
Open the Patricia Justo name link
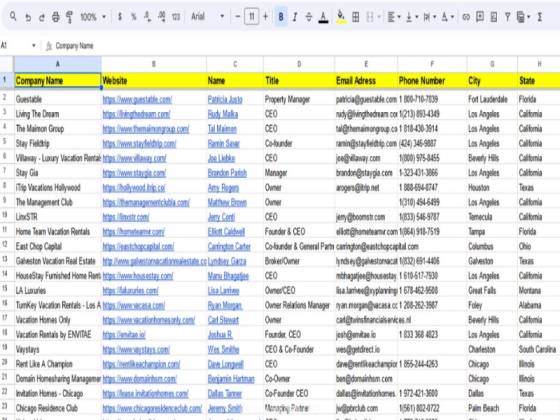[x=225, y=100]
